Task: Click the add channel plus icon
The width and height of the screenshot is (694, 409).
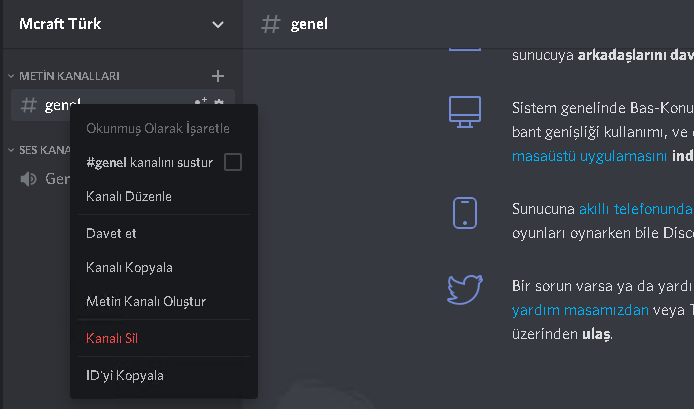Action: point(218,76)
